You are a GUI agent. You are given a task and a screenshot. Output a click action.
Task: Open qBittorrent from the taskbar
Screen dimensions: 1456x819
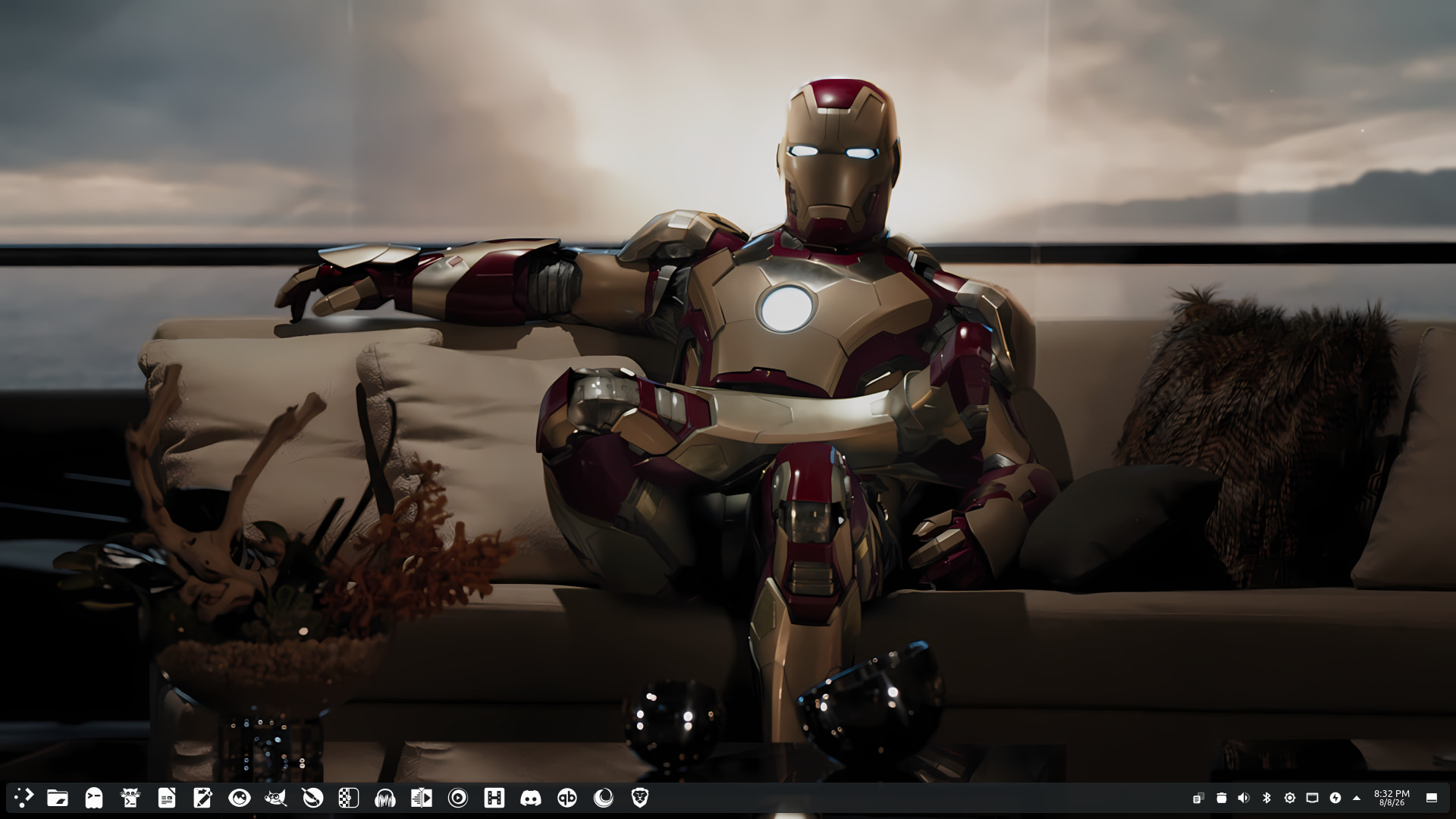[x=567, y=797]
